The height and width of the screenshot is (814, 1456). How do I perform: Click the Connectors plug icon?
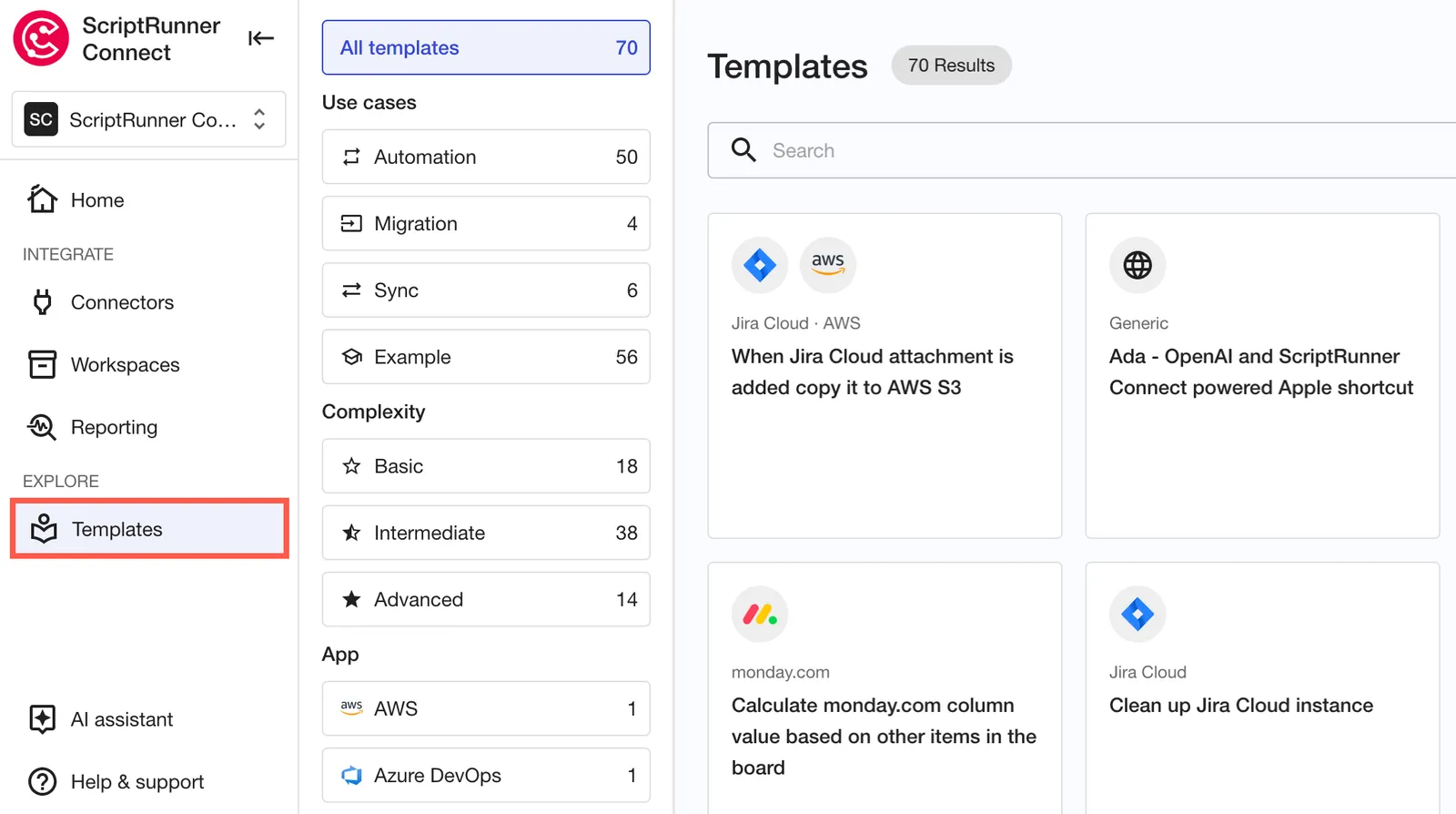click(42, 302)
